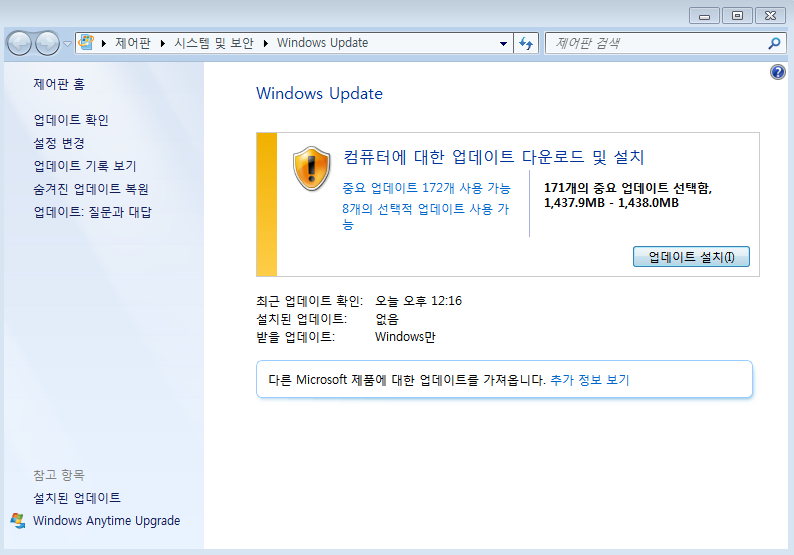Click the 171개의 중요 업데이트 선택함 text
Image resolution: width=794 pixels, height=555 pixels.
tap(628, 188)
